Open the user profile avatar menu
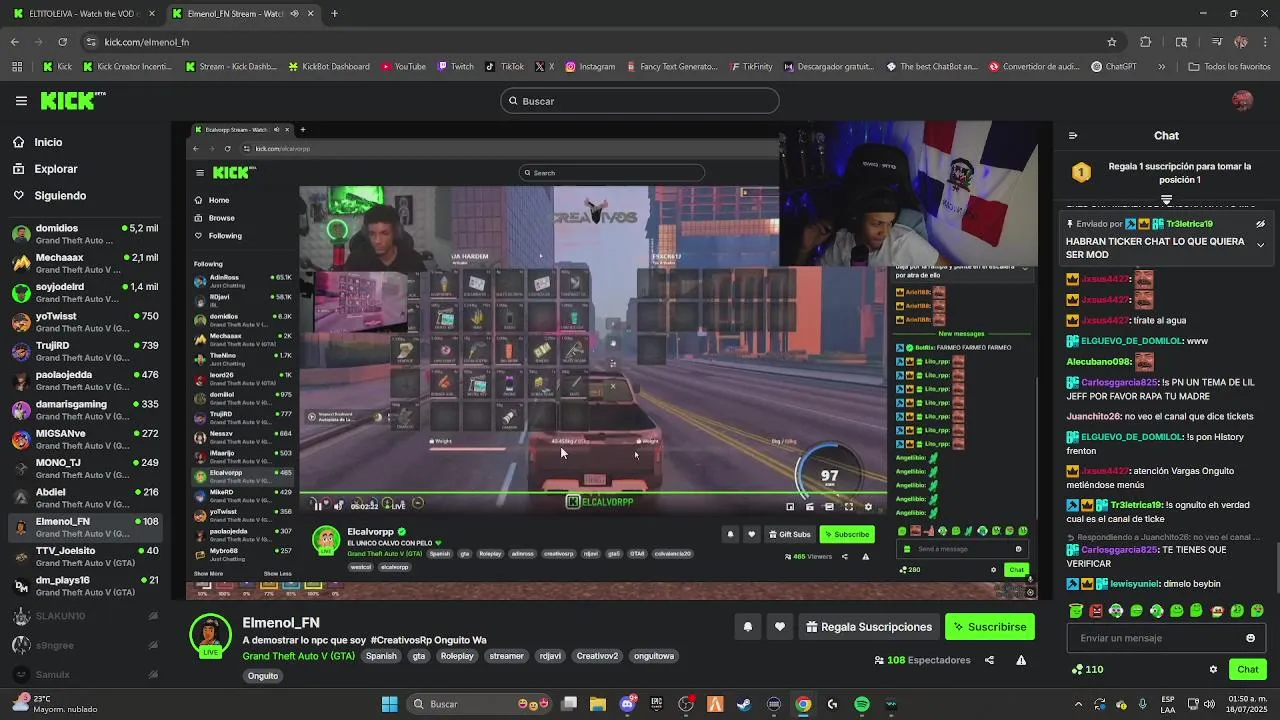 [1242, 101]
